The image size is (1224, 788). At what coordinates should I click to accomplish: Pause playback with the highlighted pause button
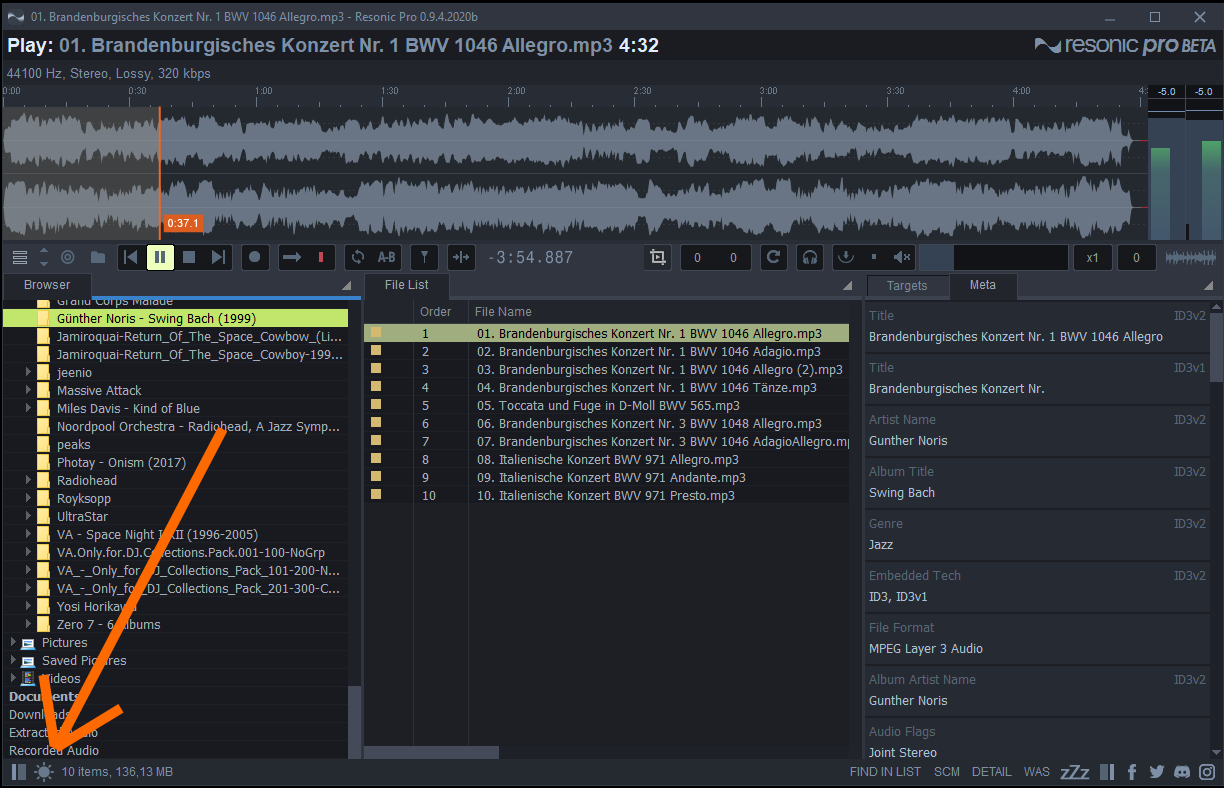(x=160, y=257)
